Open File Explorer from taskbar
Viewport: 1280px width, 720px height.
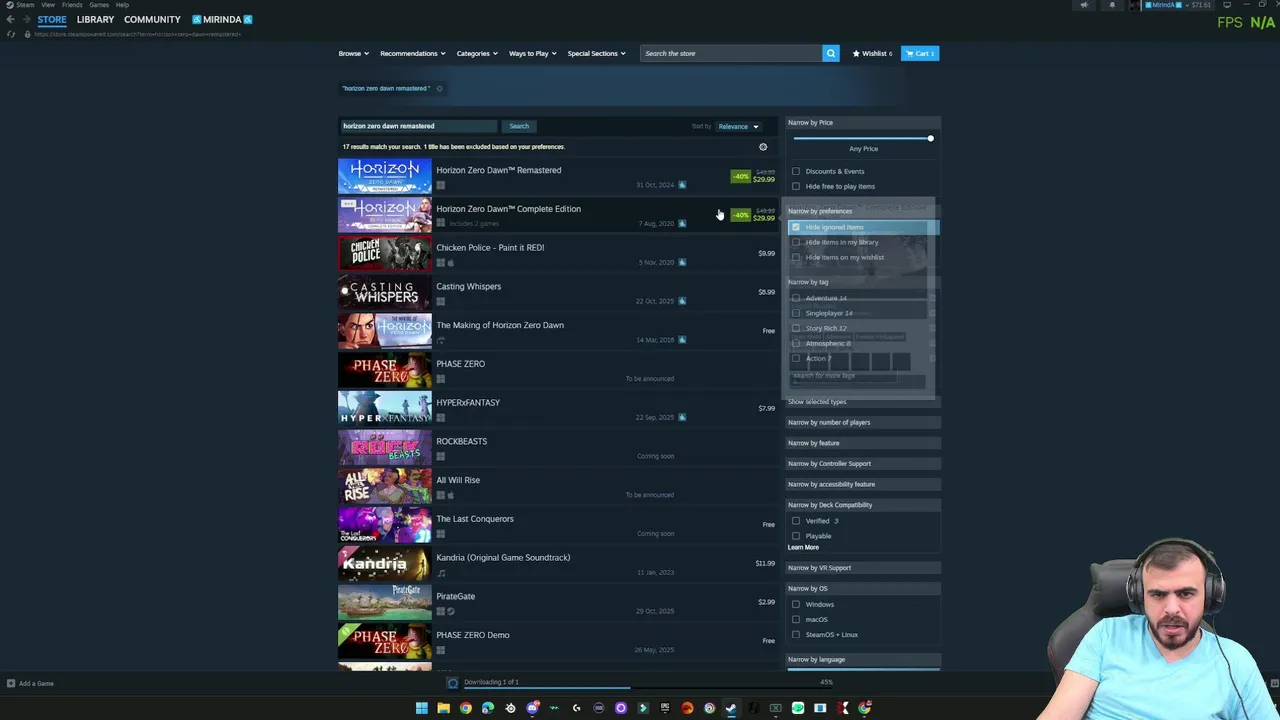tap(443, 708)
